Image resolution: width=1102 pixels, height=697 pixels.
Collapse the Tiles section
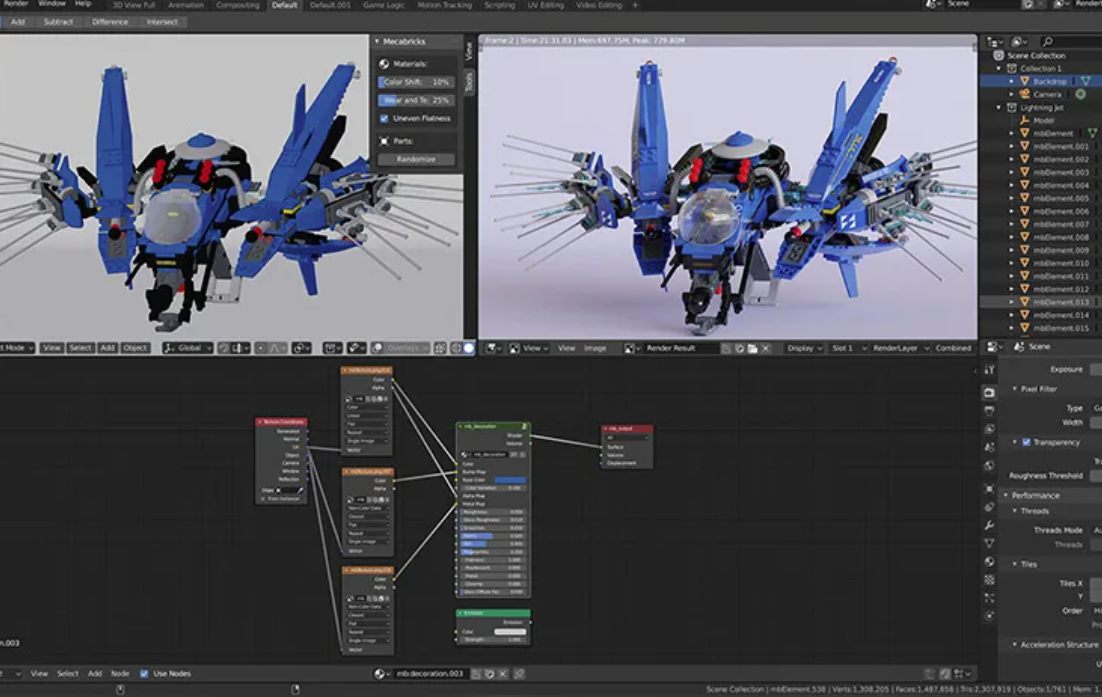click(1015, 564)
